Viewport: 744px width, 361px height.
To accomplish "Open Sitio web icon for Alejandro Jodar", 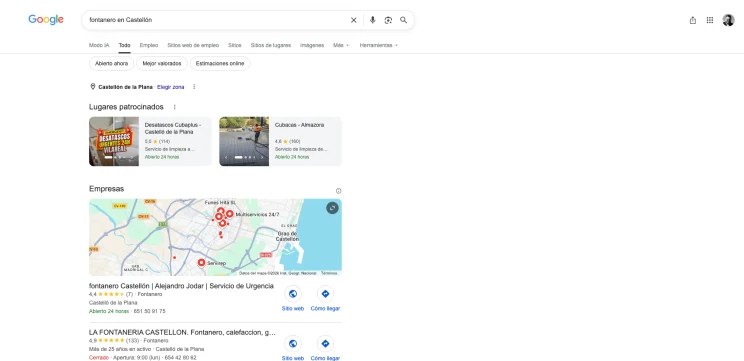I will coord(293,294).
